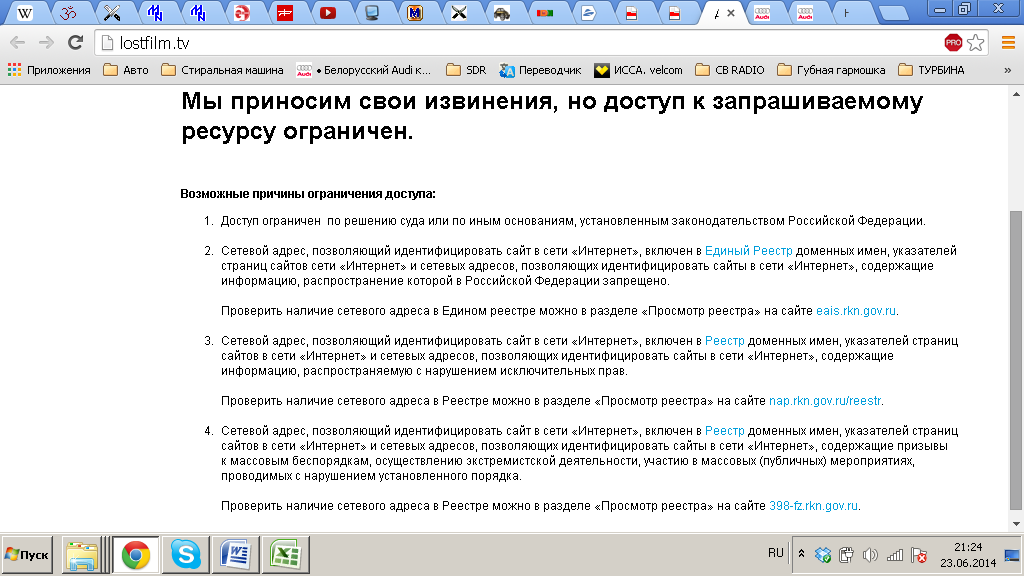Click the scrollbar down arrow

[x=1016, y=524]
